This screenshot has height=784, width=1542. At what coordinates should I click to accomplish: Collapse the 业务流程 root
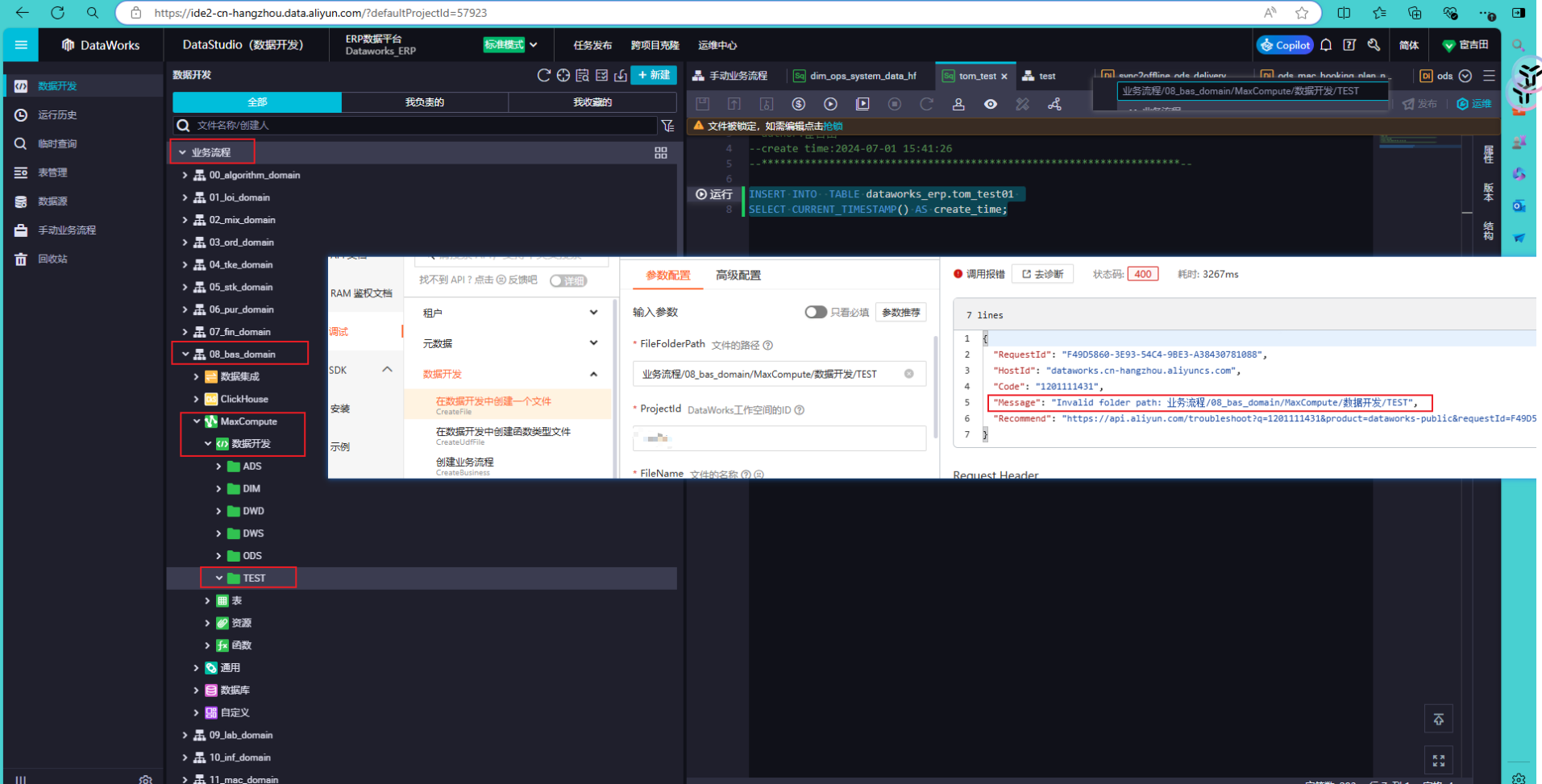[x=182, y=152]
